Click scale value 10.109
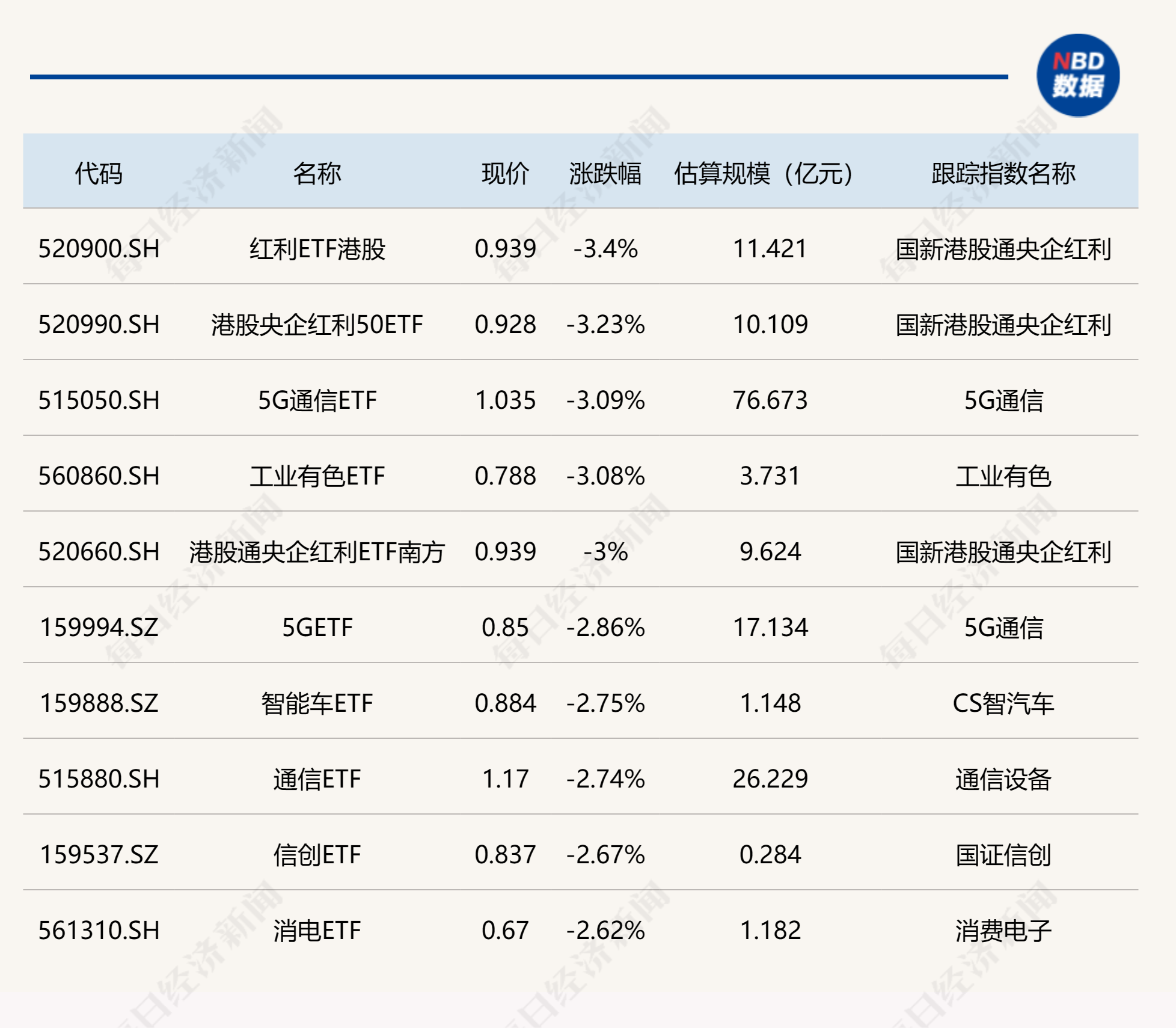Image resolution: width=1176 pixels, height=1028 pixels. (x=770, y=325)
